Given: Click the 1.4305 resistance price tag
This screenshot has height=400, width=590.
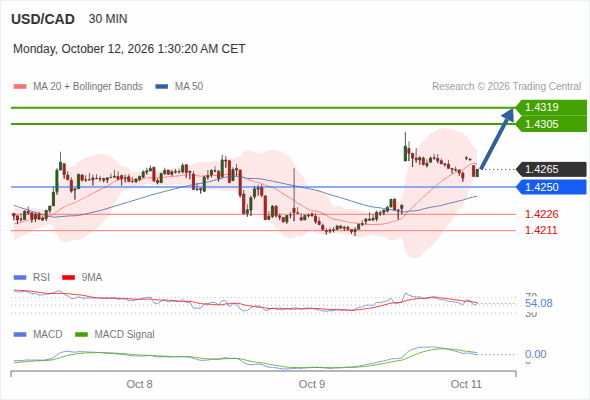Looking at the screenshot, I should pyautogui.click(x=551, y=124).
